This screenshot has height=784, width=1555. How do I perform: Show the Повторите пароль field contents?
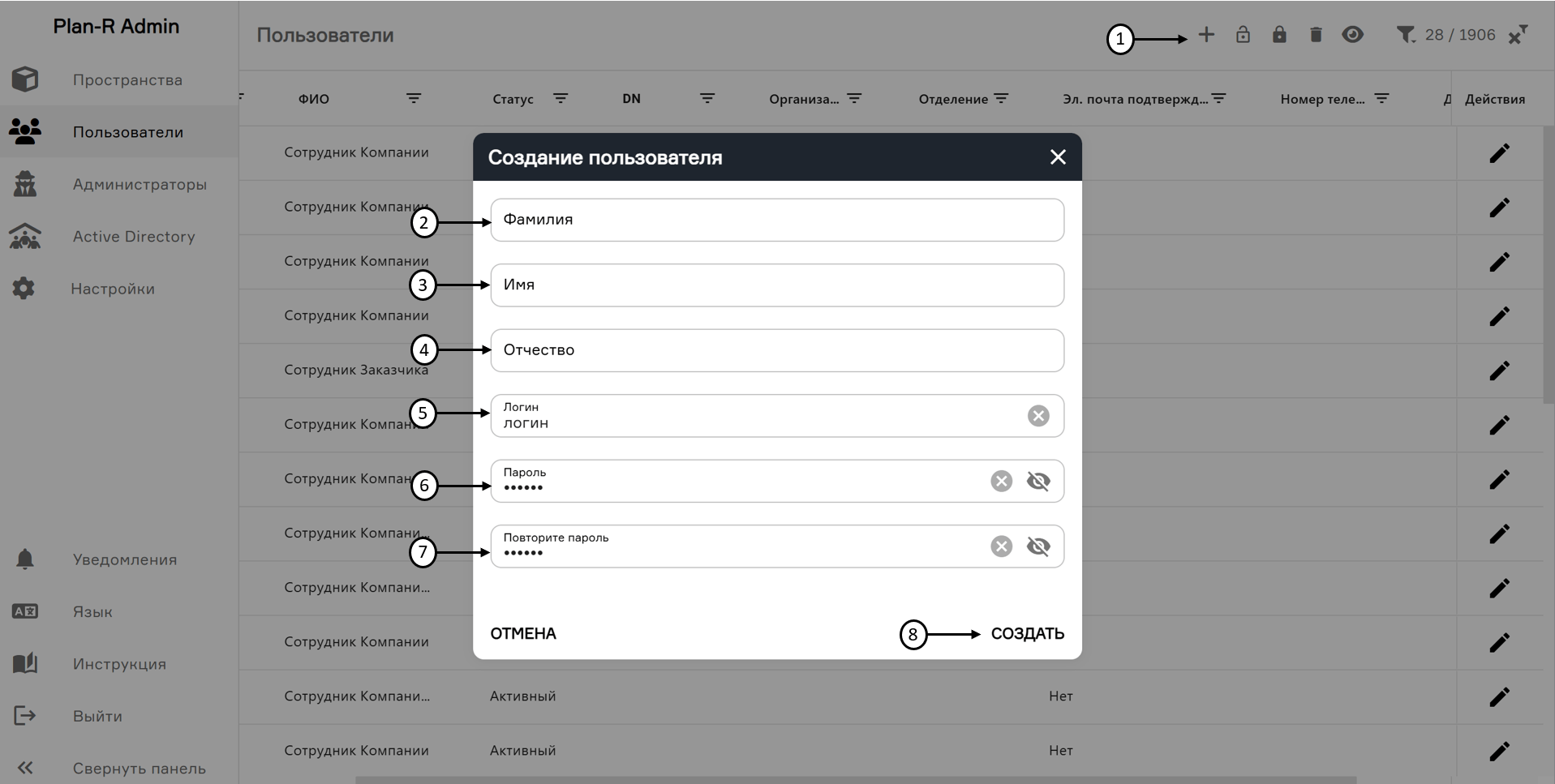point(1039,546)
